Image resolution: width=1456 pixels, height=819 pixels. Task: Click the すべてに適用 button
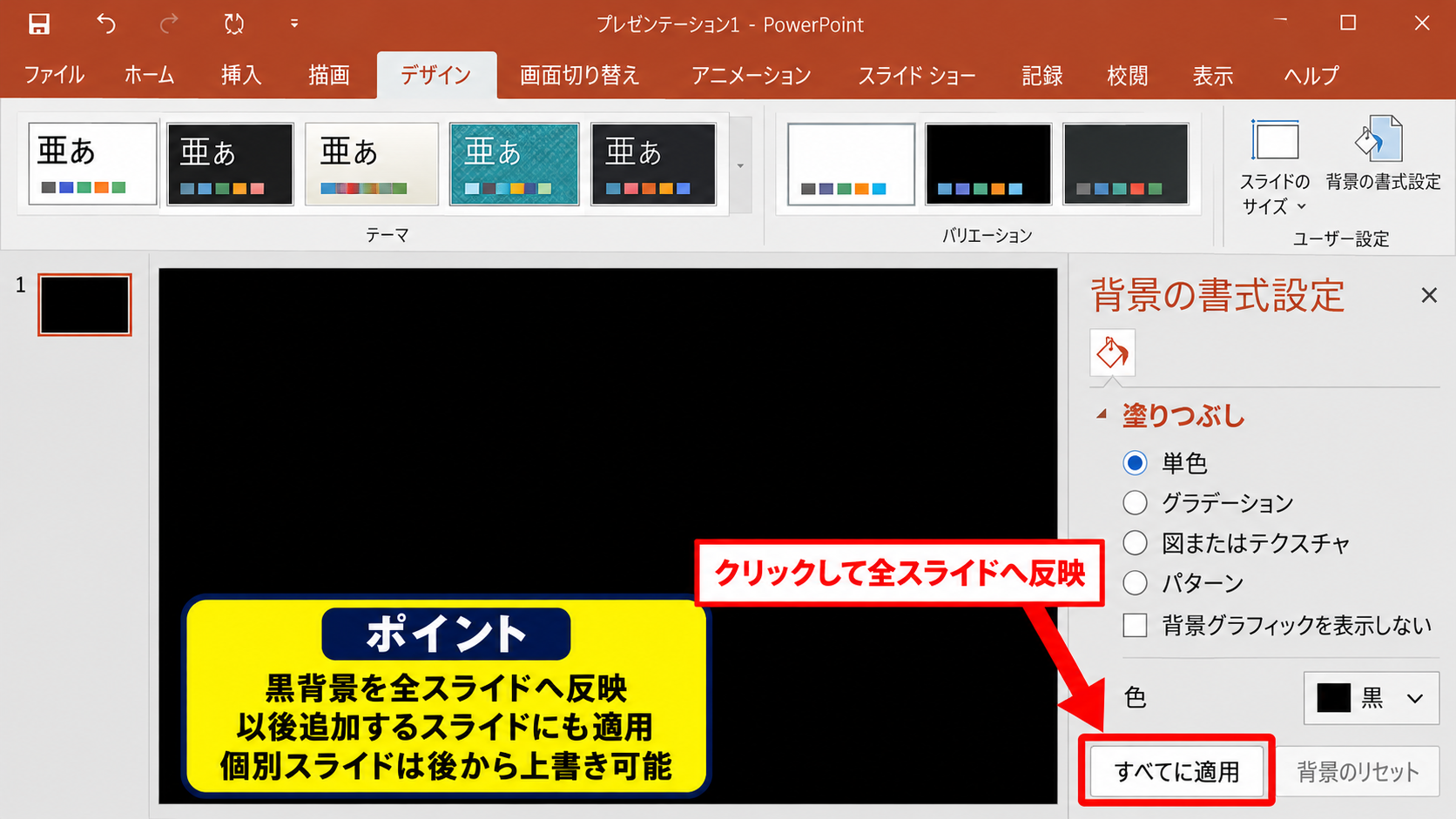[1176, 771]
